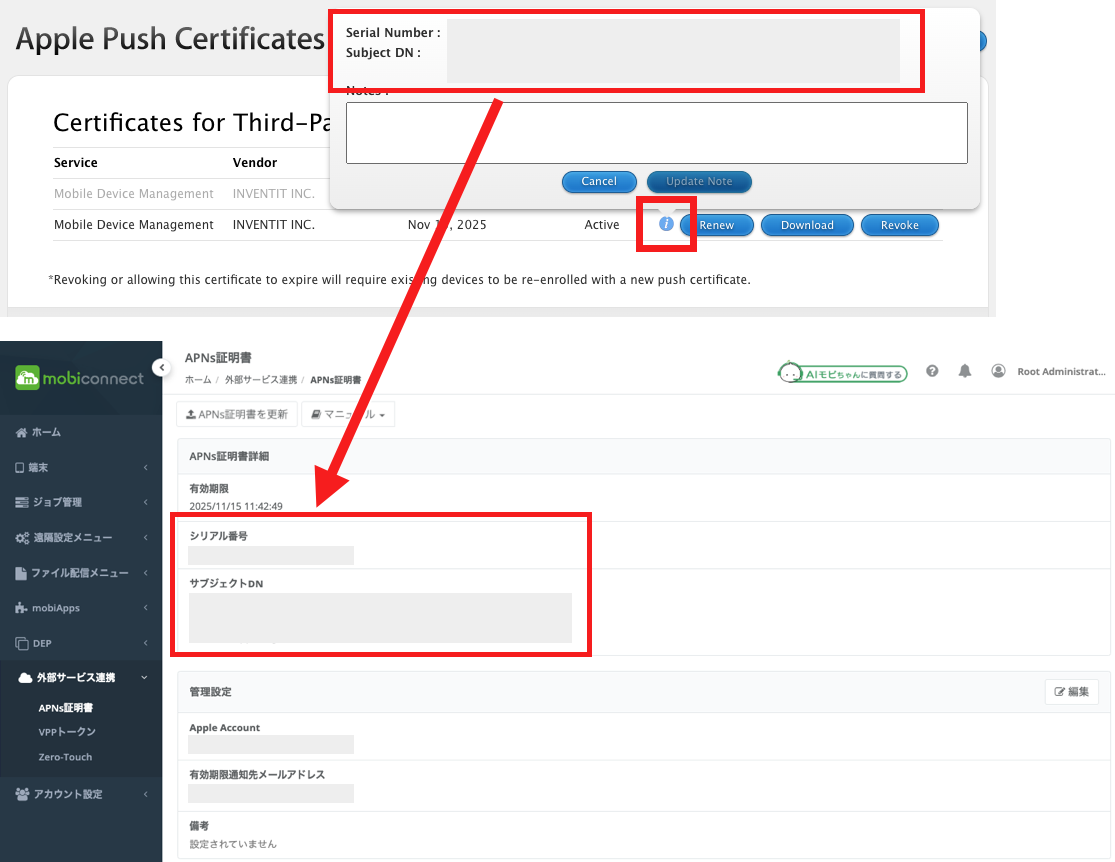The width and height of the screenshot is (1115, 862).
Task: Open ホーム in the sidebar
Action: (46, 432)
